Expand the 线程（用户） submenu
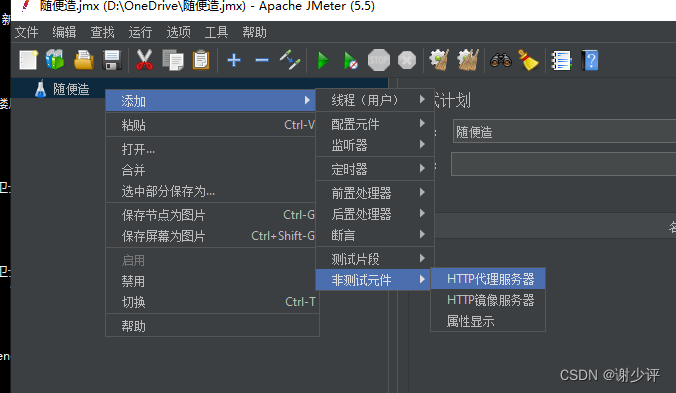676x393 pixels. tap(375, 100)
